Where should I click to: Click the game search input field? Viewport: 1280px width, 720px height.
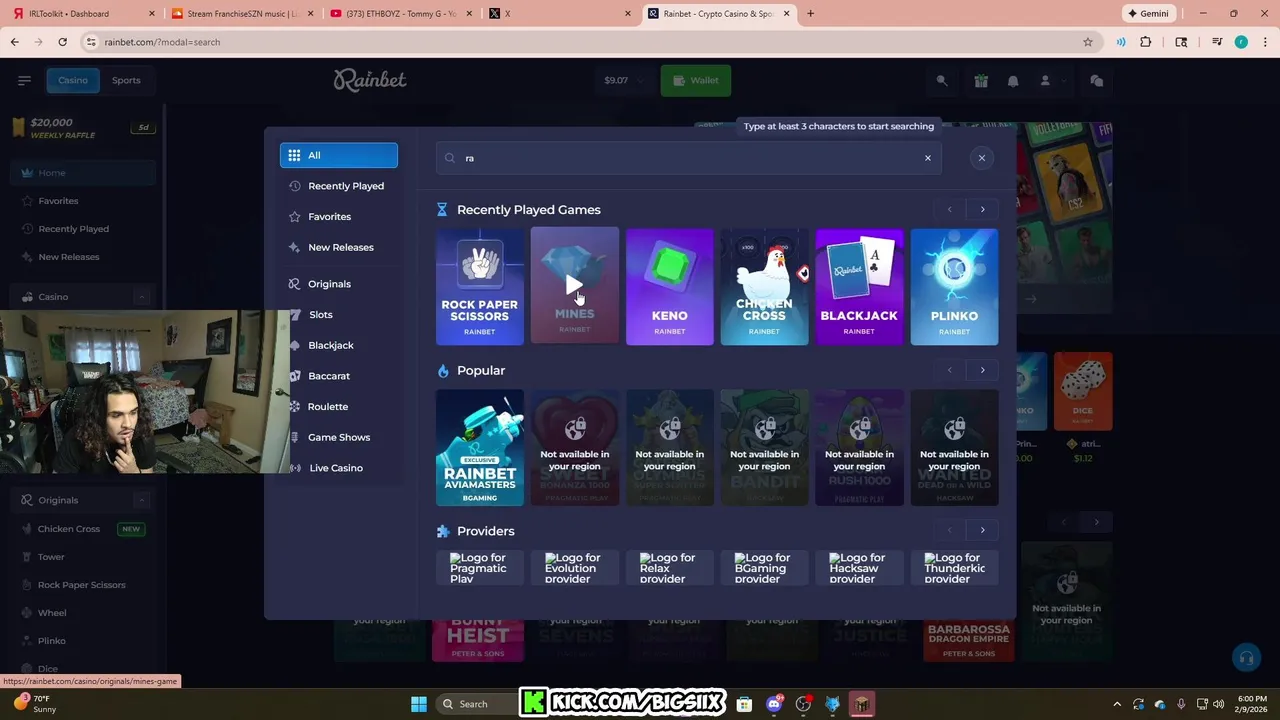pyautogui.click(x=688, y=158)
